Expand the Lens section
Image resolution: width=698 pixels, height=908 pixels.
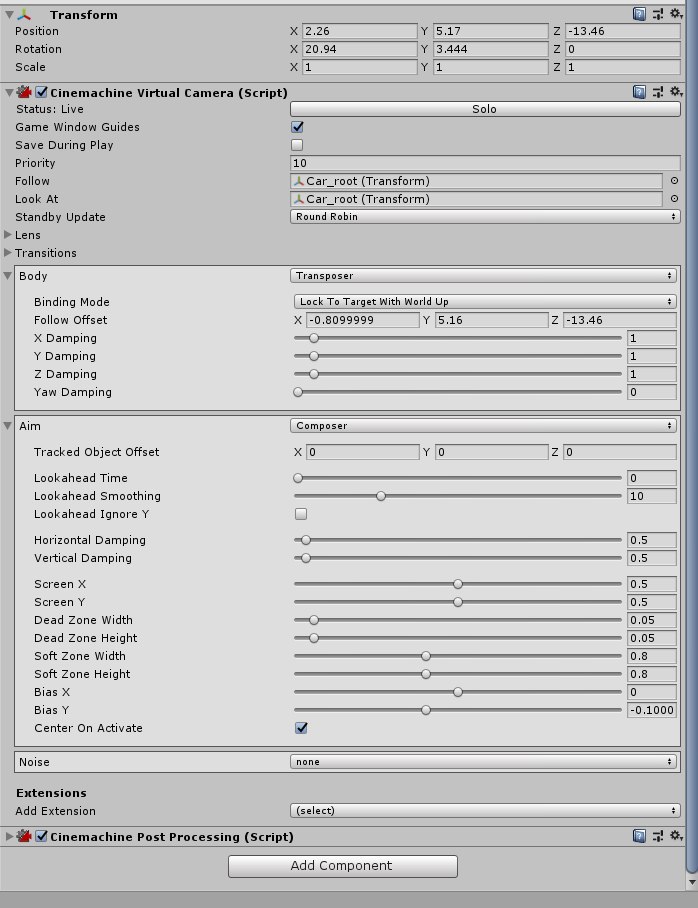tap(8, 235)
